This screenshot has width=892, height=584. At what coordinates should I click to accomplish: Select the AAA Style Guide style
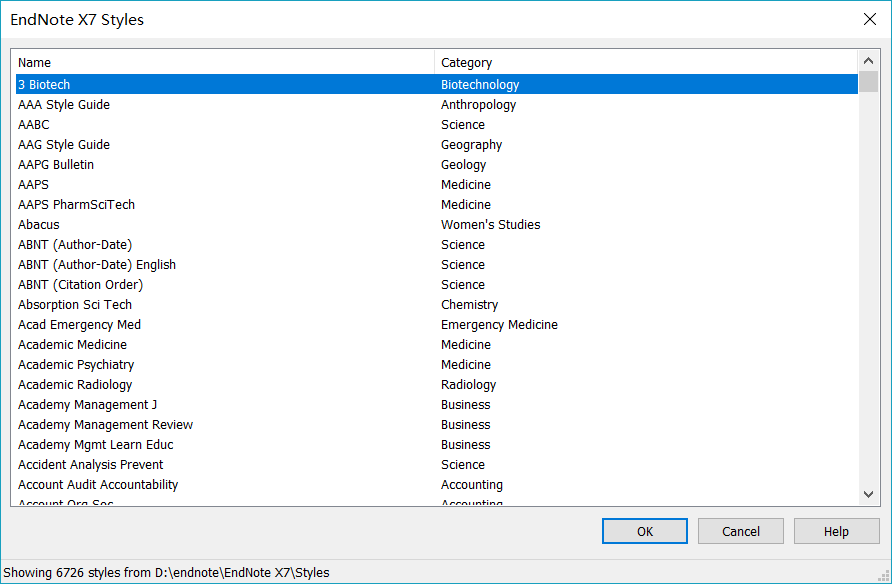[x=436, y=105]
